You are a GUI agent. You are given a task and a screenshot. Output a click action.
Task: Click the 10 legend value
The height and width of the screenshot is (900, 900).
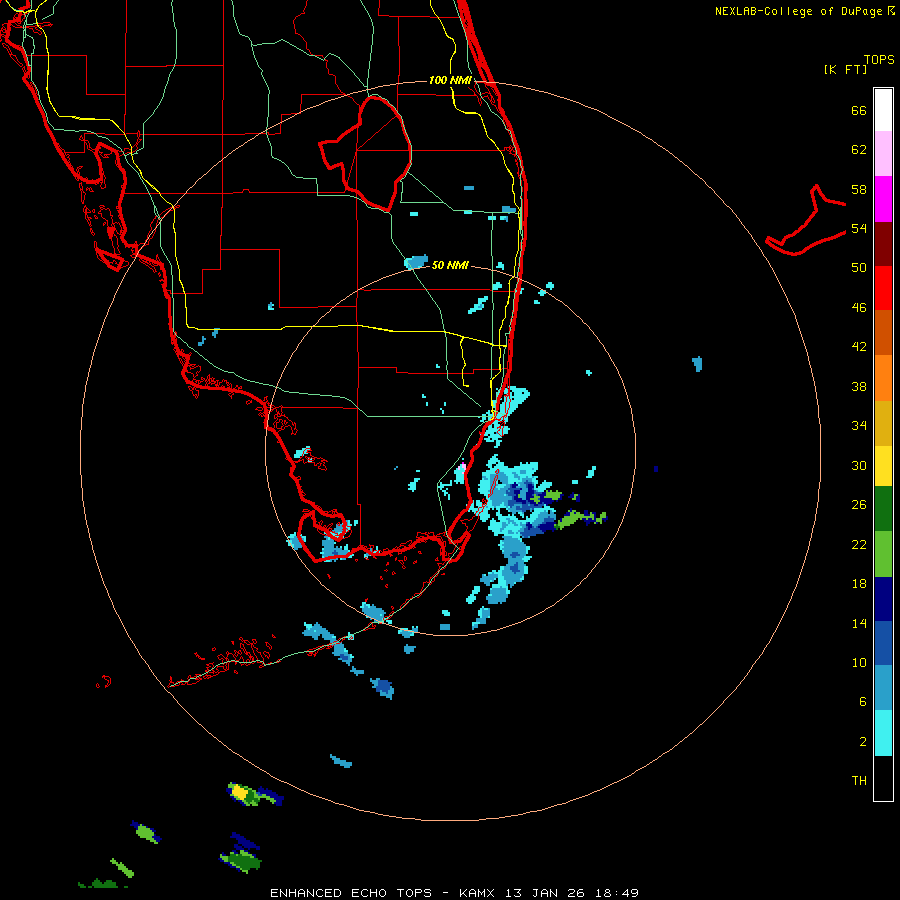click(x=859, y=663)
